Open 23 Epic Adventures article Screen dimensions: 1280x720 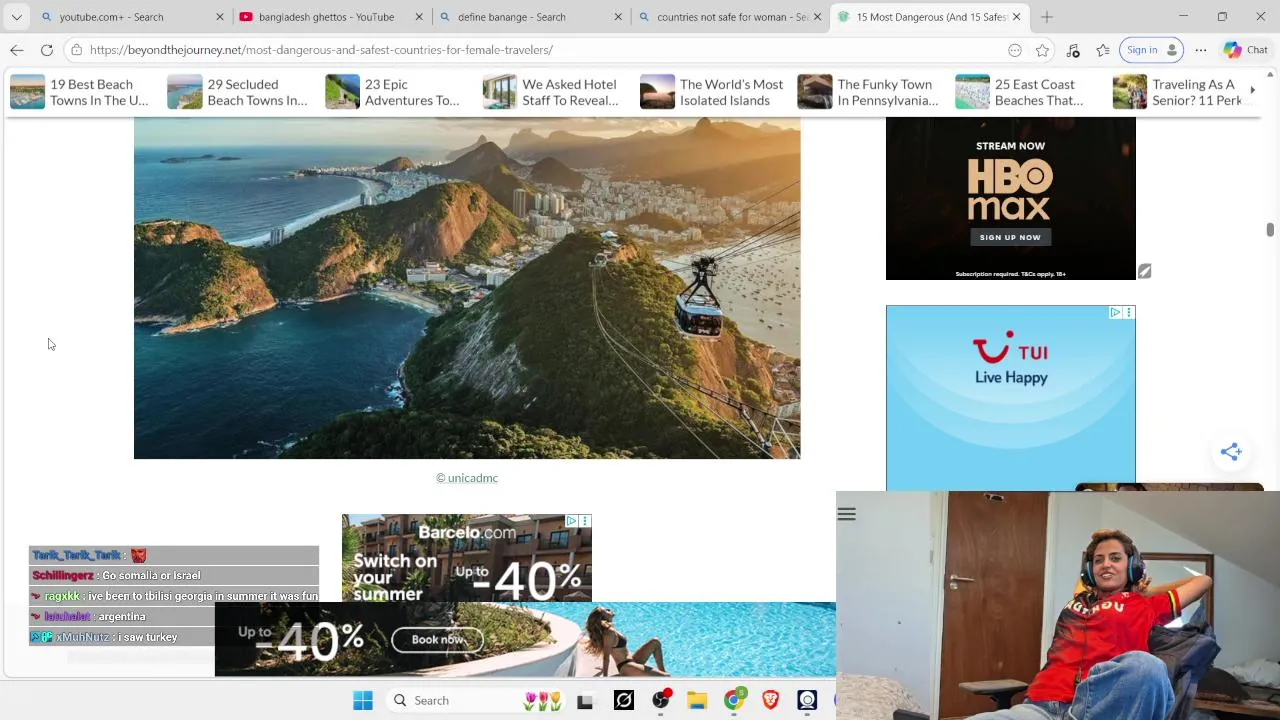(x=394, y=92)
